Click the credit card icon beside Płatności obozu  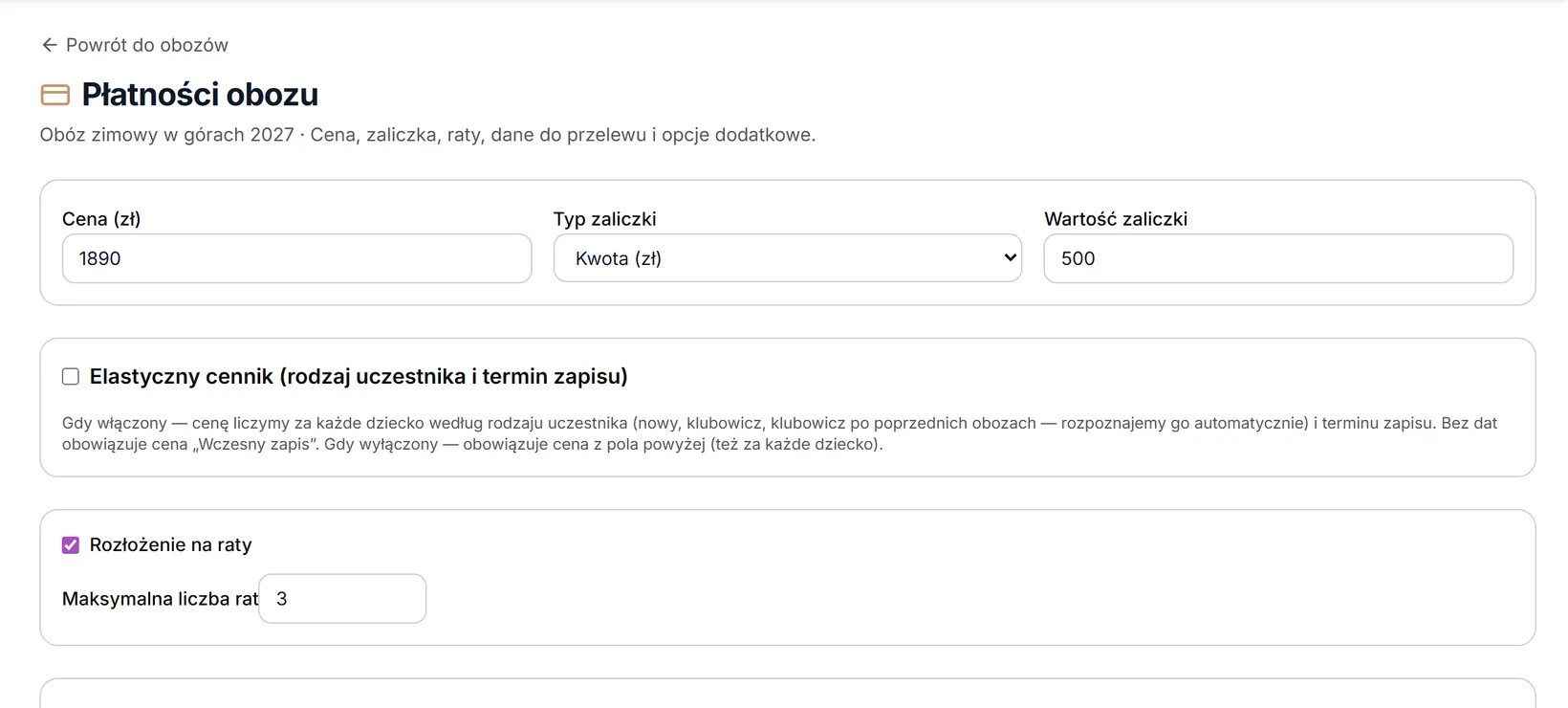click(55, 95)
